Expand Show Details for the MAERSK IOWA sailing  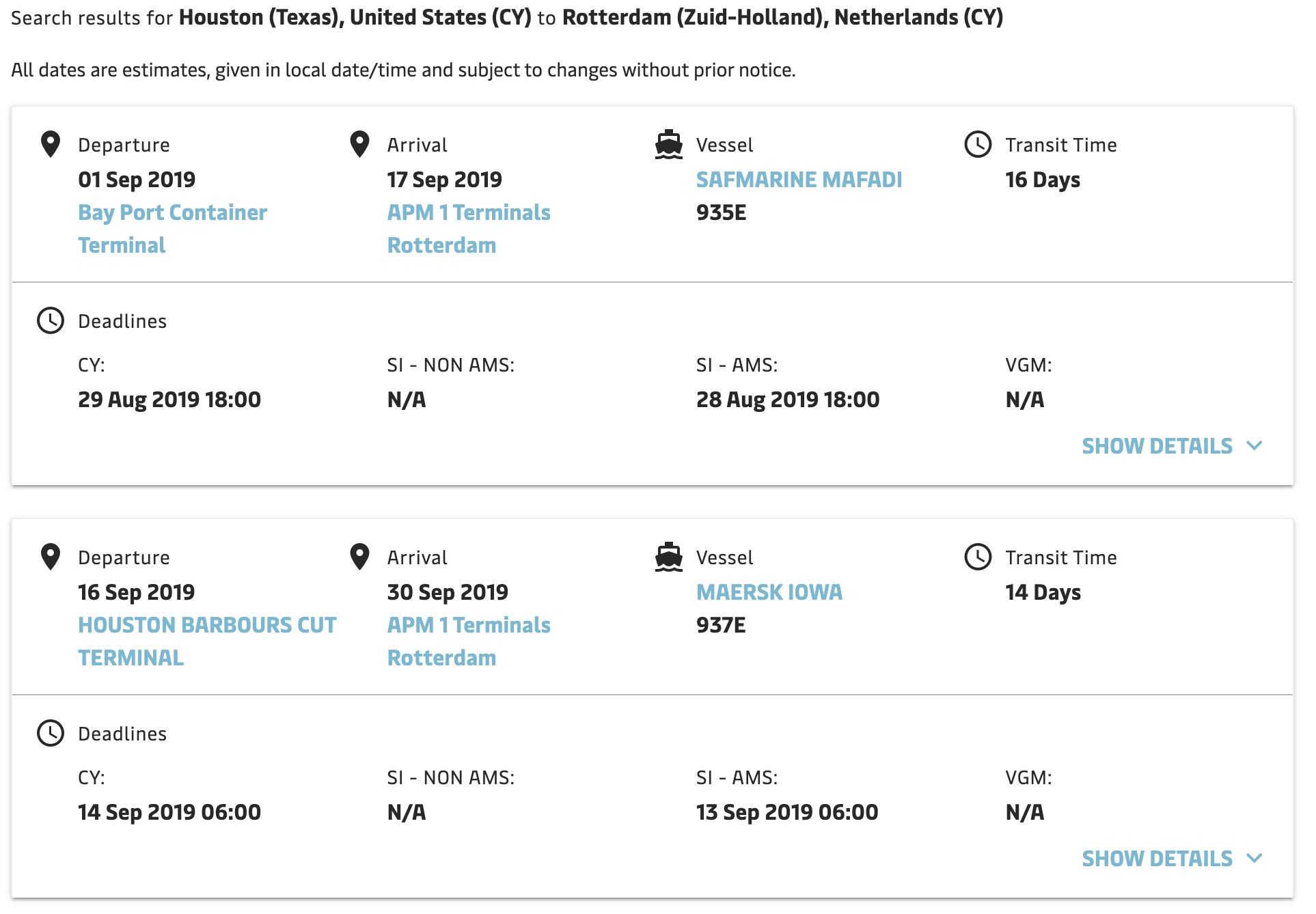(1157, 859)
